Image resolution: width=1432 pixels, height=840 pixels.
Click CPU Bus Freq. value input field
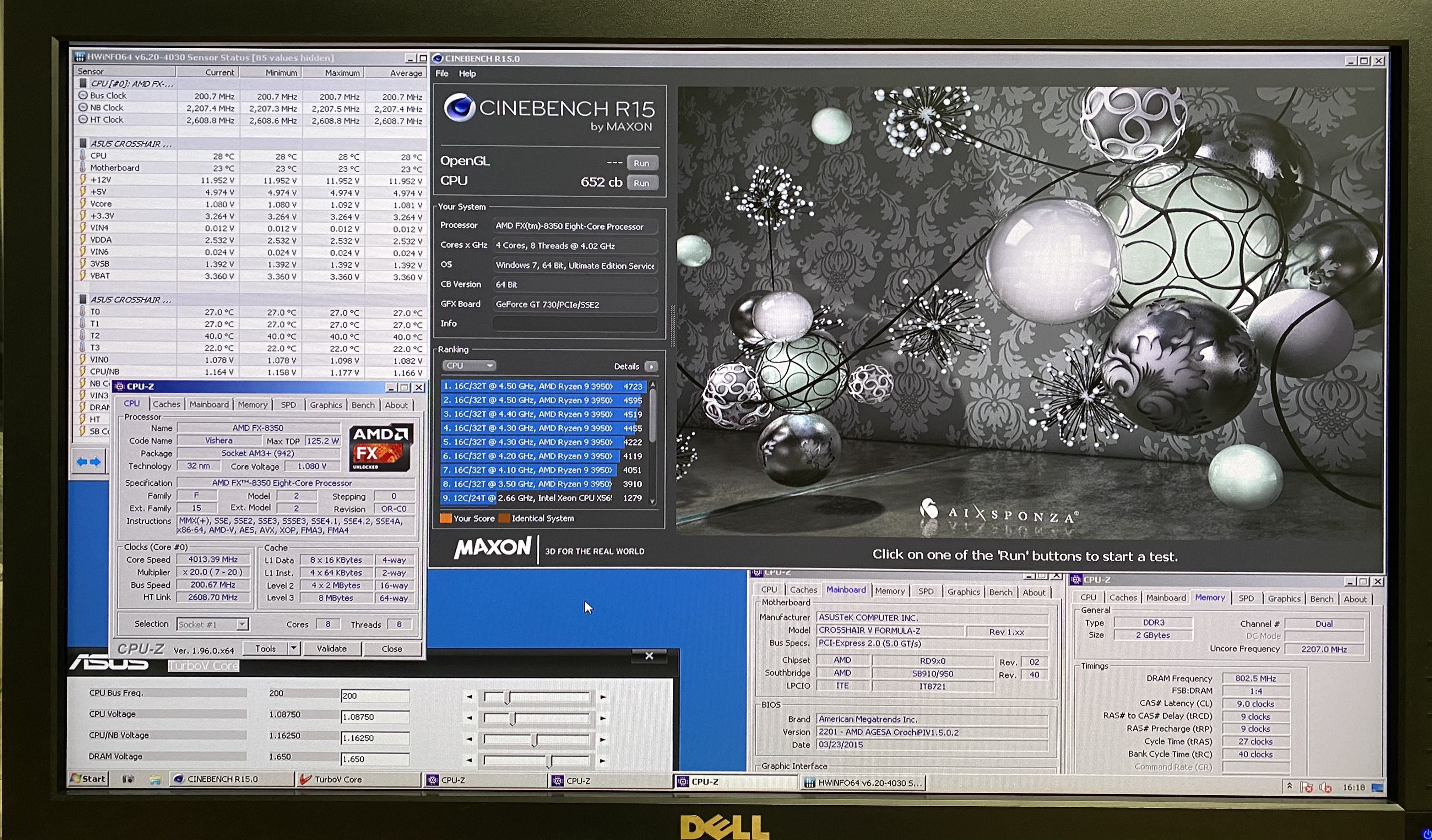pyautogui.click(x=375, y=696)
